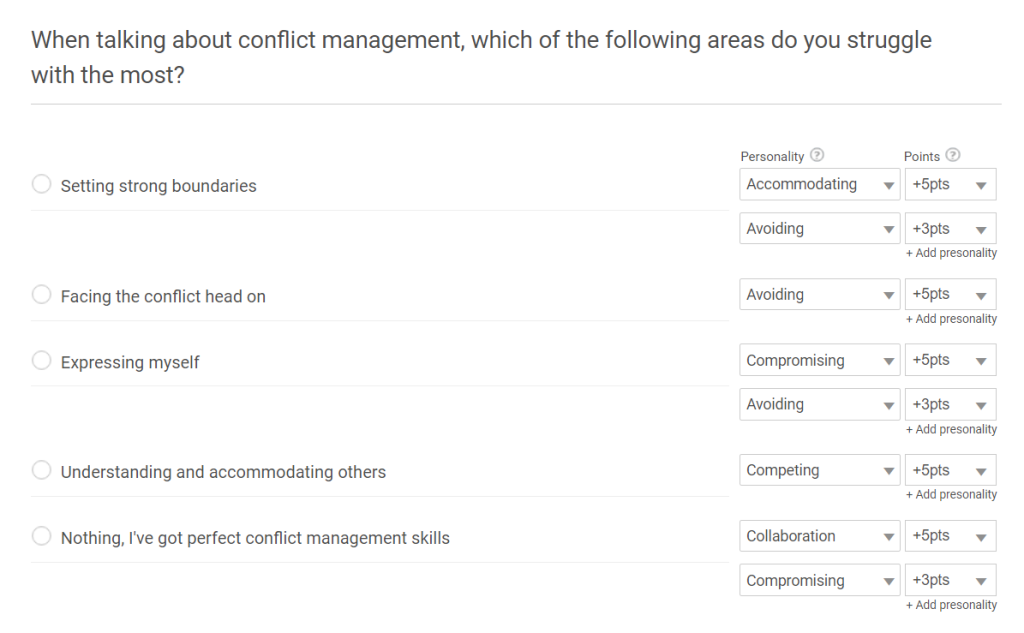The image size is (1024, 633).
Task: Open the Competing personality dropdown
Action: point(819,471)
